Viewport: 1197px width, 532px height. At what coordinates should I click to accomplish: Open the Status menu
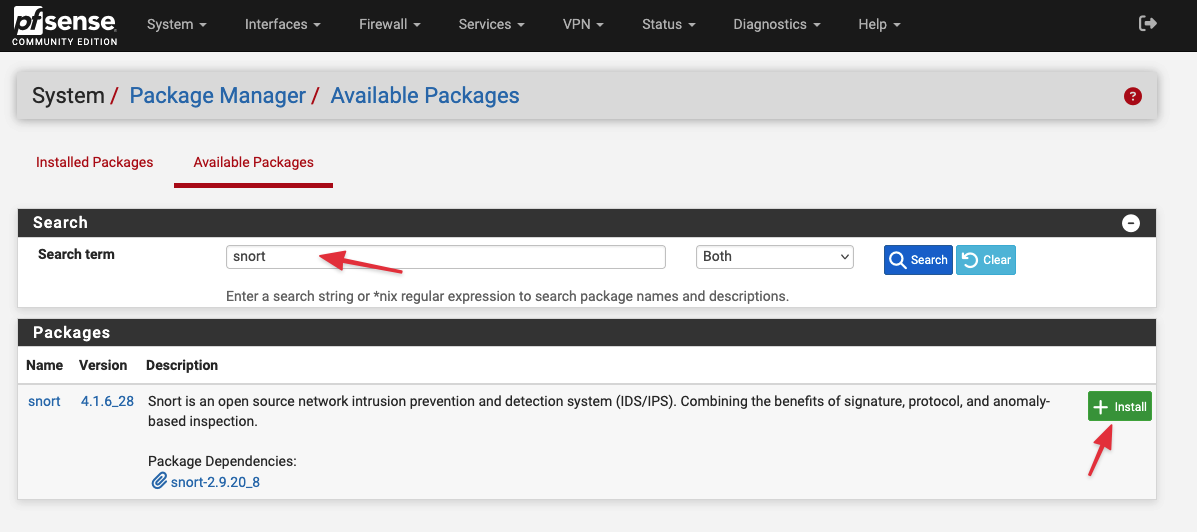point(668,24)
